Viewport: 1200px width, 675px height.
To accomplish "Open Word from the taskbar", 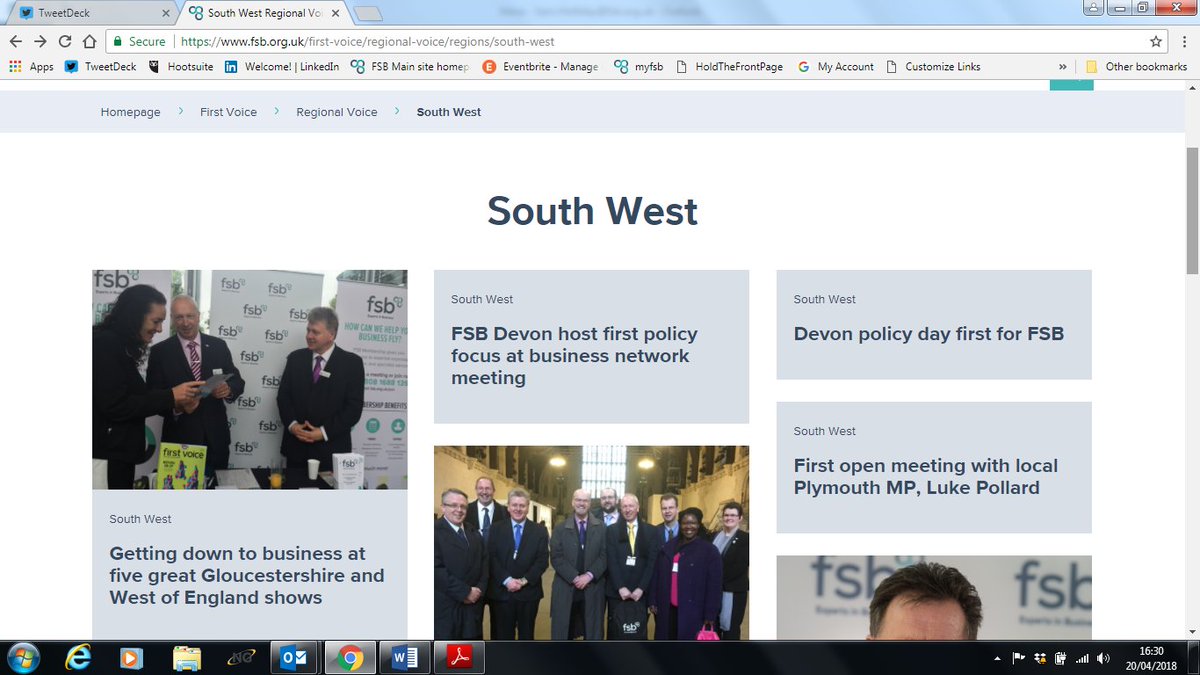I will 405,658.
